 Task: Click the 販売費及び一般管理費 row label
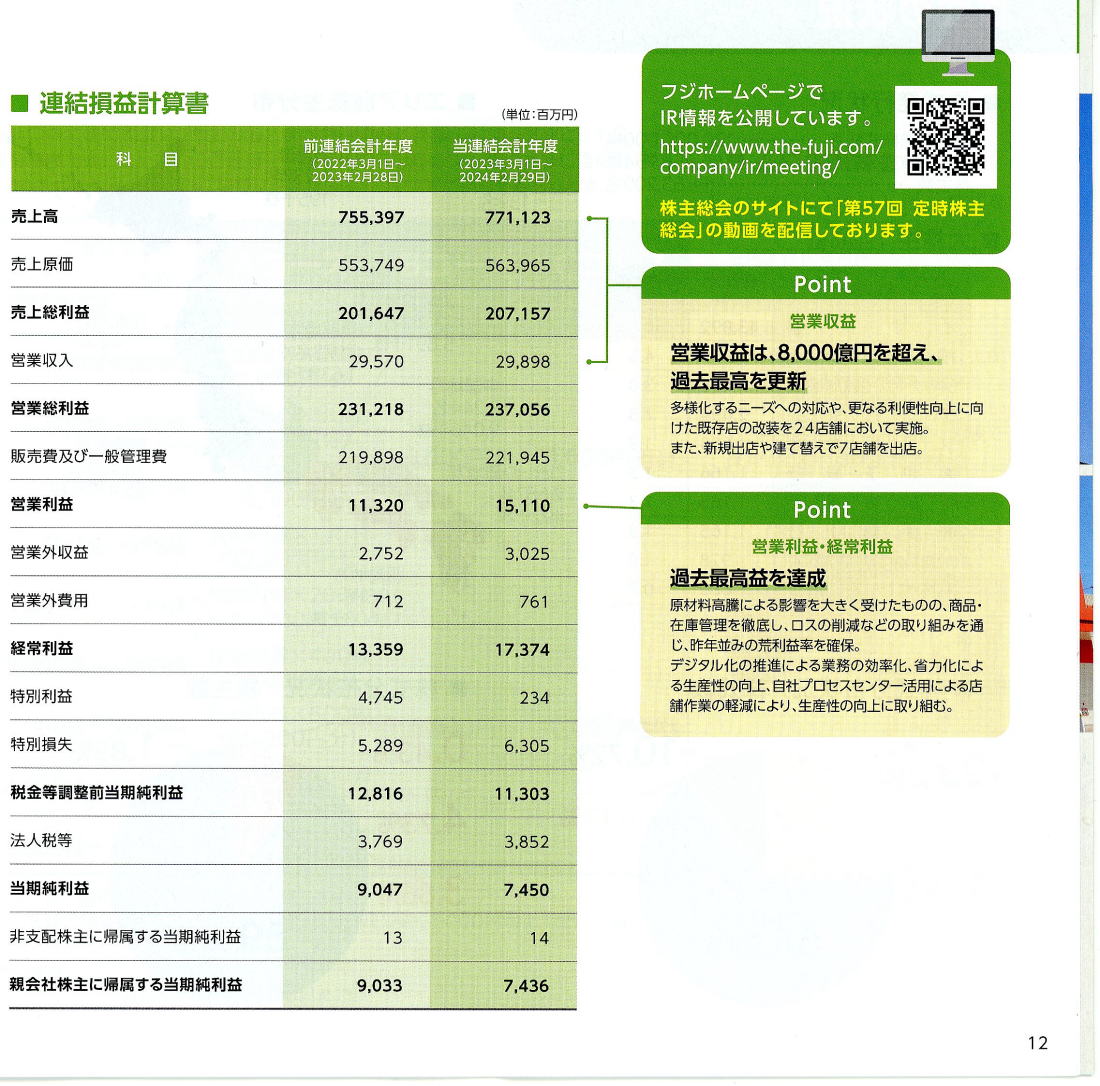(x=88, y=457)
